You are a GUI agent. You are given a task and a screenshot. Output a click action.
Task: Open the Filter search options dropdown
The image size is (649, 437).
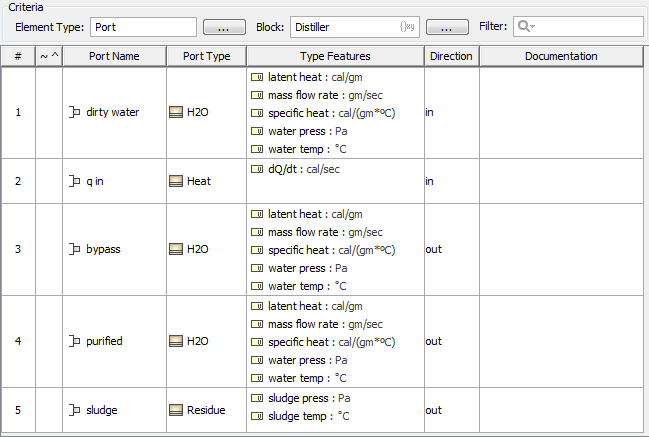pyautogui.click(x=525, y=27)
